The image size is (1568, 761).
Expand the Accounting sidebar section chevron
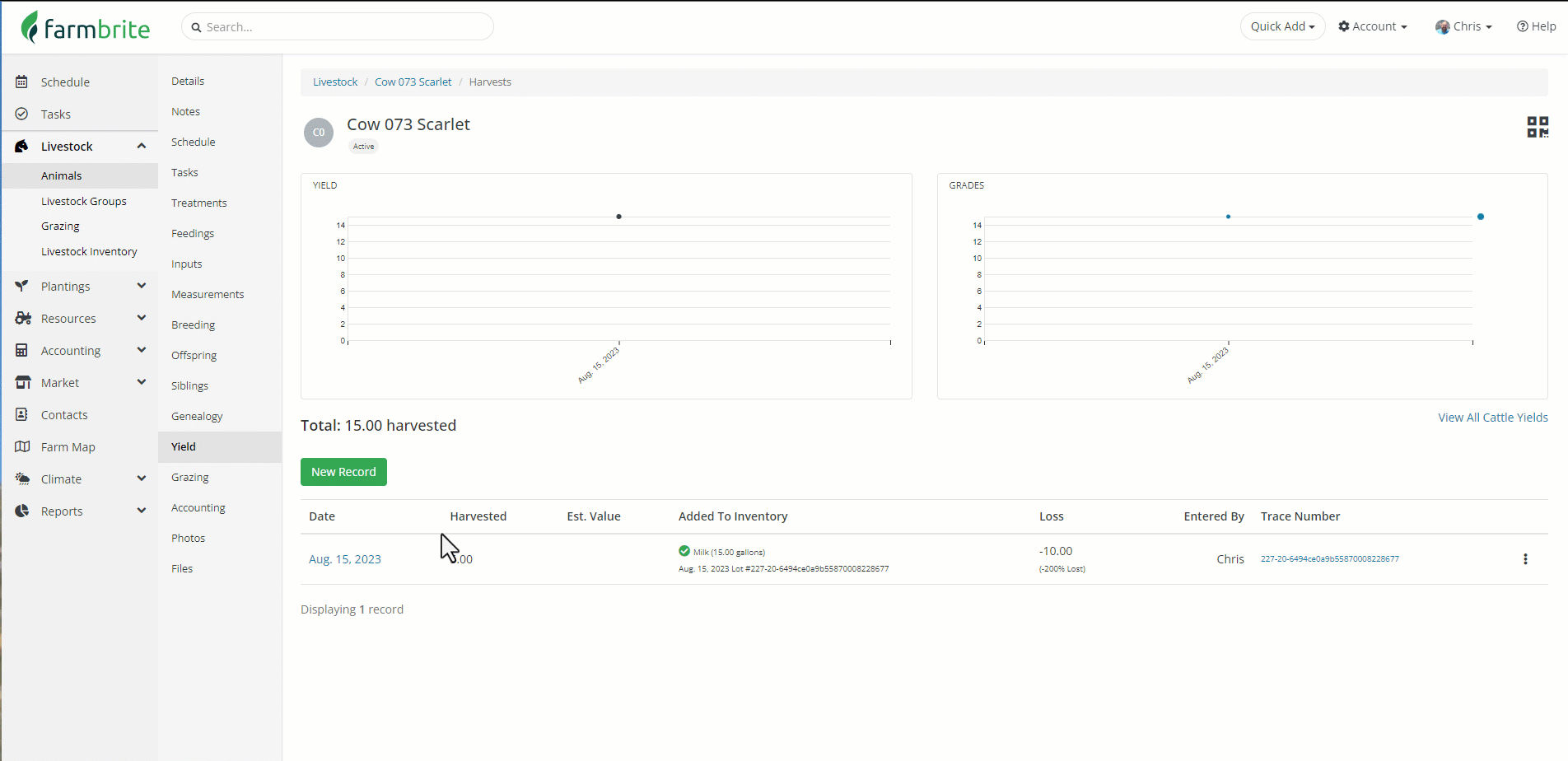[142, 350]
